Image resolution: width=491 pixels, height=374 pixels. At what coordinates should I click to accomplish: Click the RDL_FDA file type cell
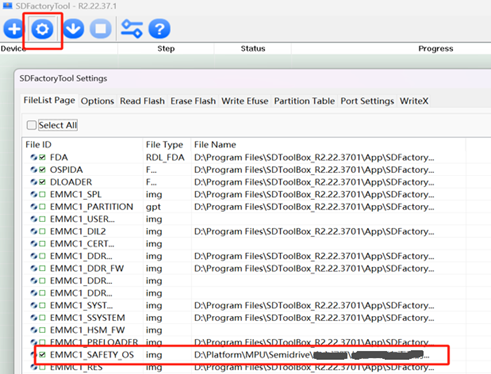(x=165, y=157)
